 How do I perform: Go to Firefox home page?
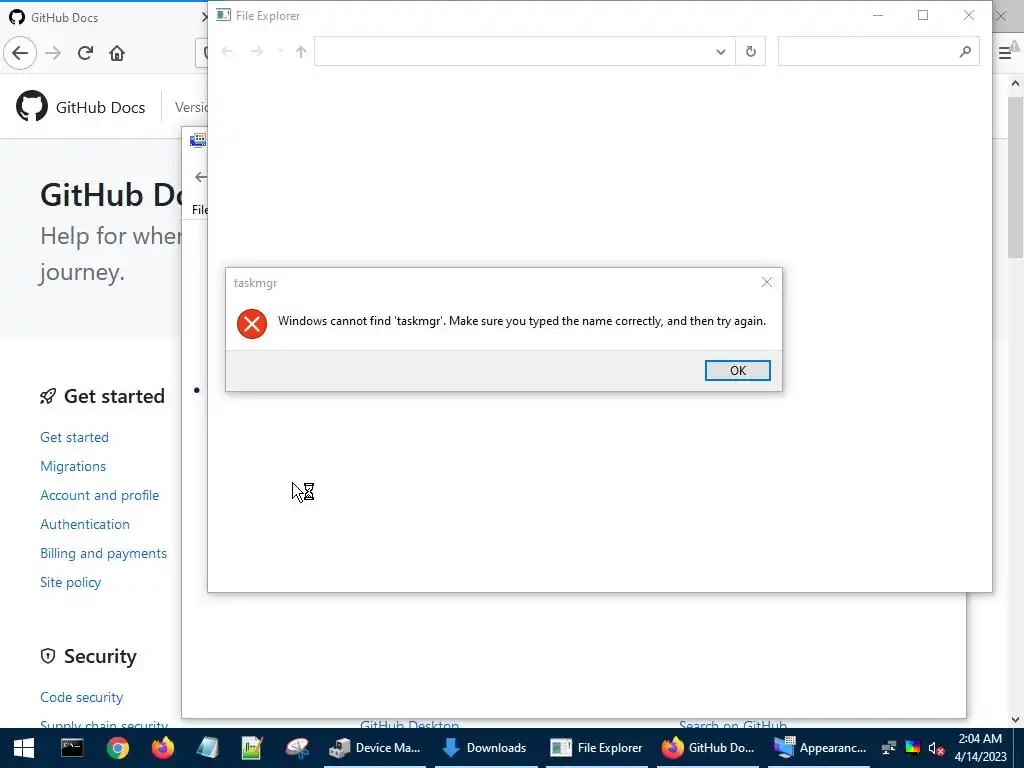click(117, 53)
